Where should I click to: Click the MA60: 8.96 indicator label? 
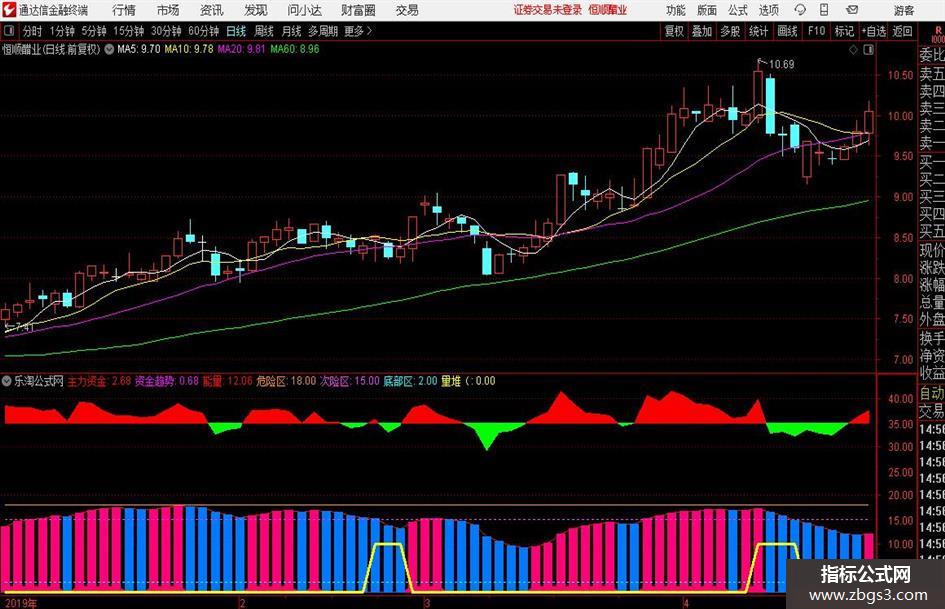[295, 49]
